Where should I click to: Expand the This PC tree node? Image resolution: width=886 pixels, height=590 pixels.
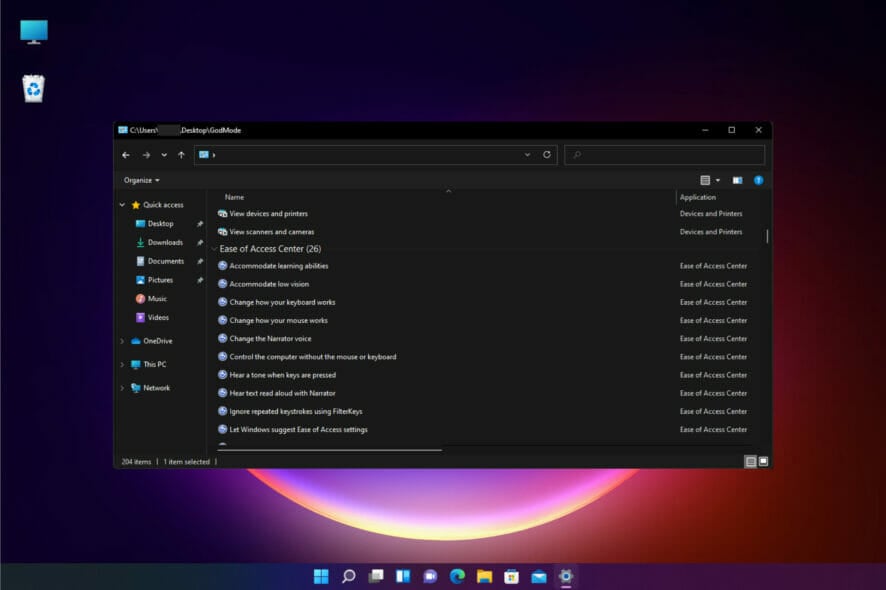tap(122, 365)
